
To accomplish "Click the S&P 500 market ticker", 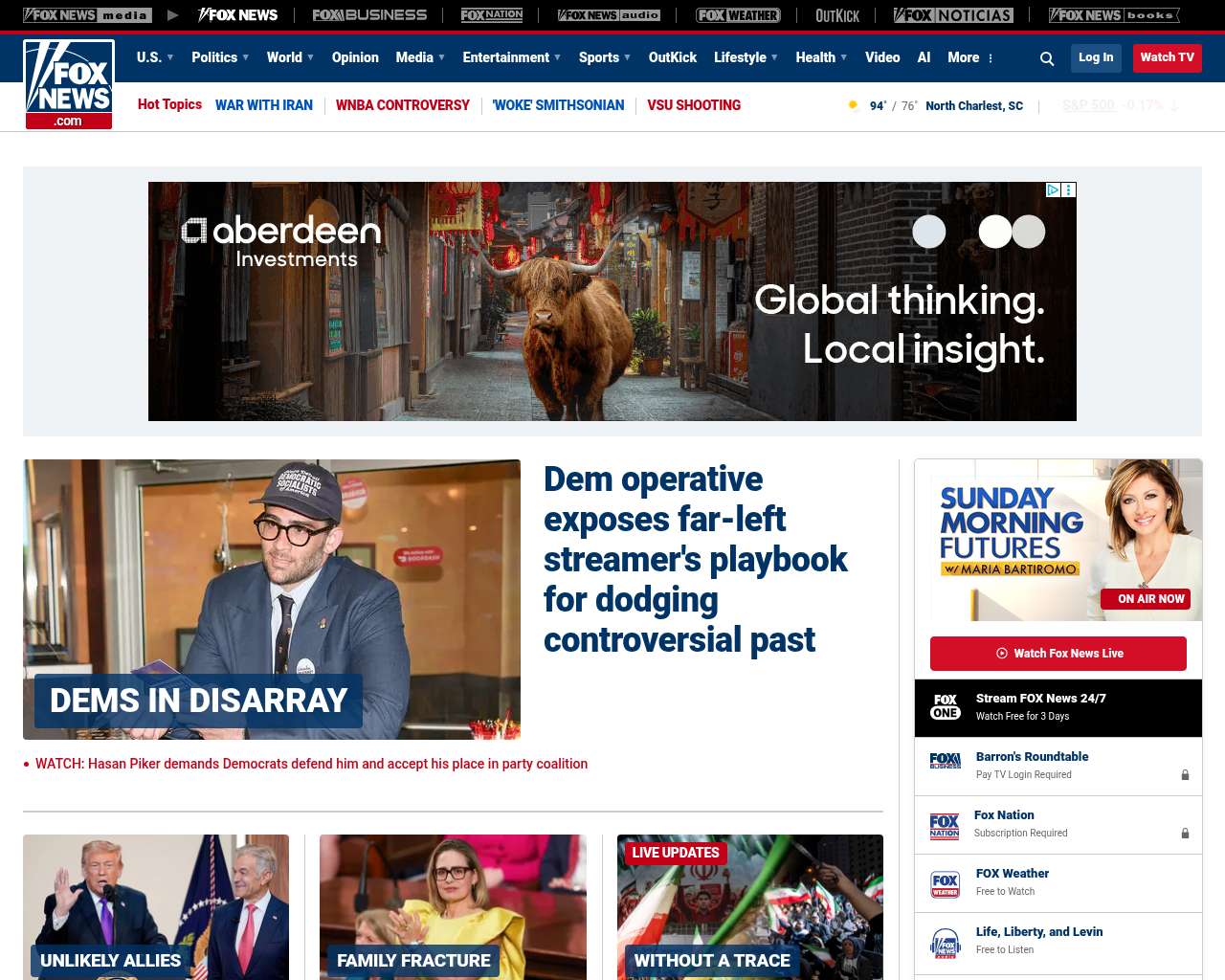I will pyautogui.click(x=1121, y=105).
